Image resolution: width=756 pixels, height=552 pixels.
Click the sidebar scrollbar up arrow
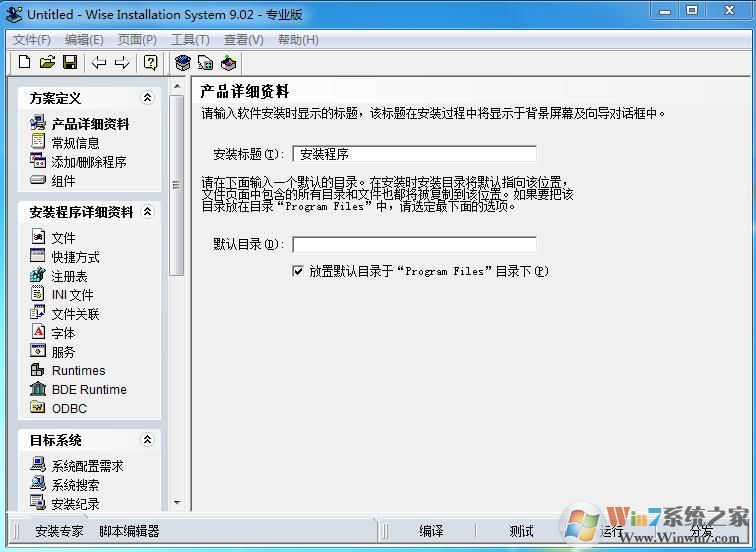177,86
